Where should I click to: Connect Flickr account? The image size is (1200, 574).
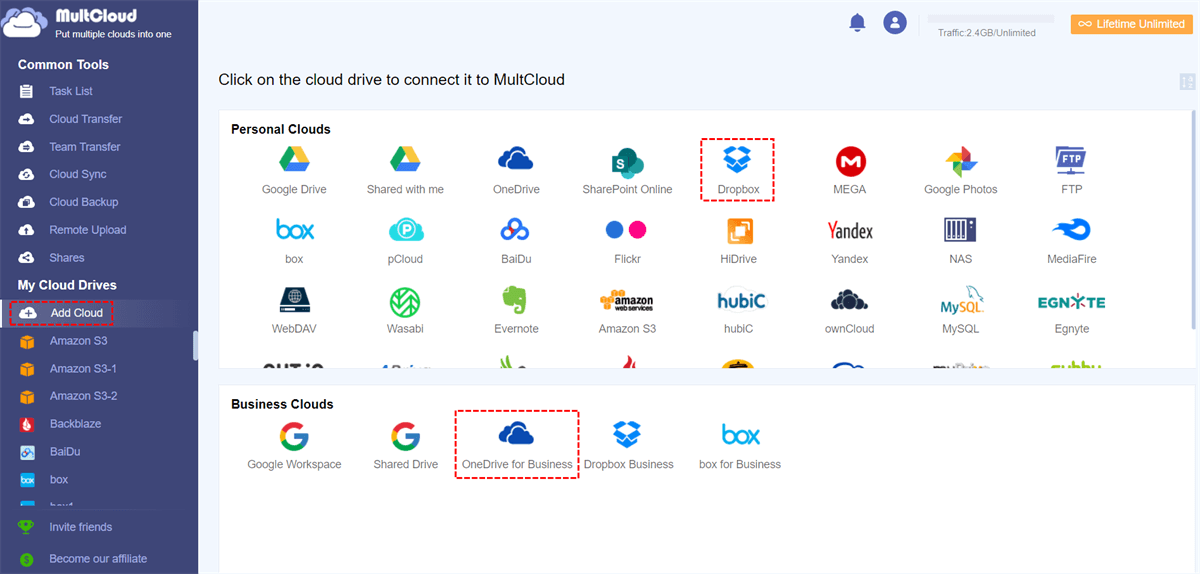tap(627, 241)
